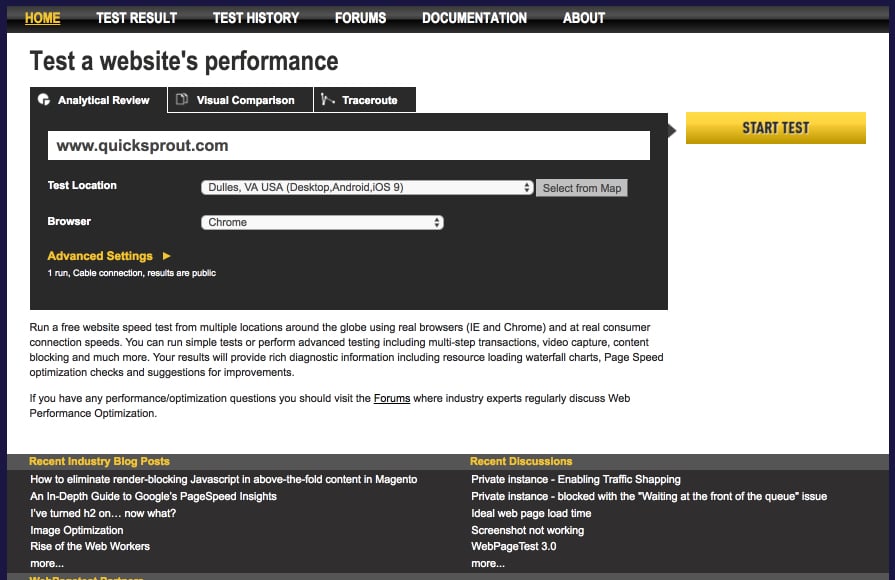Open the ABOUT menu item
The width and height of the screenshot is (895, 580).
click(x=583, y=18)
